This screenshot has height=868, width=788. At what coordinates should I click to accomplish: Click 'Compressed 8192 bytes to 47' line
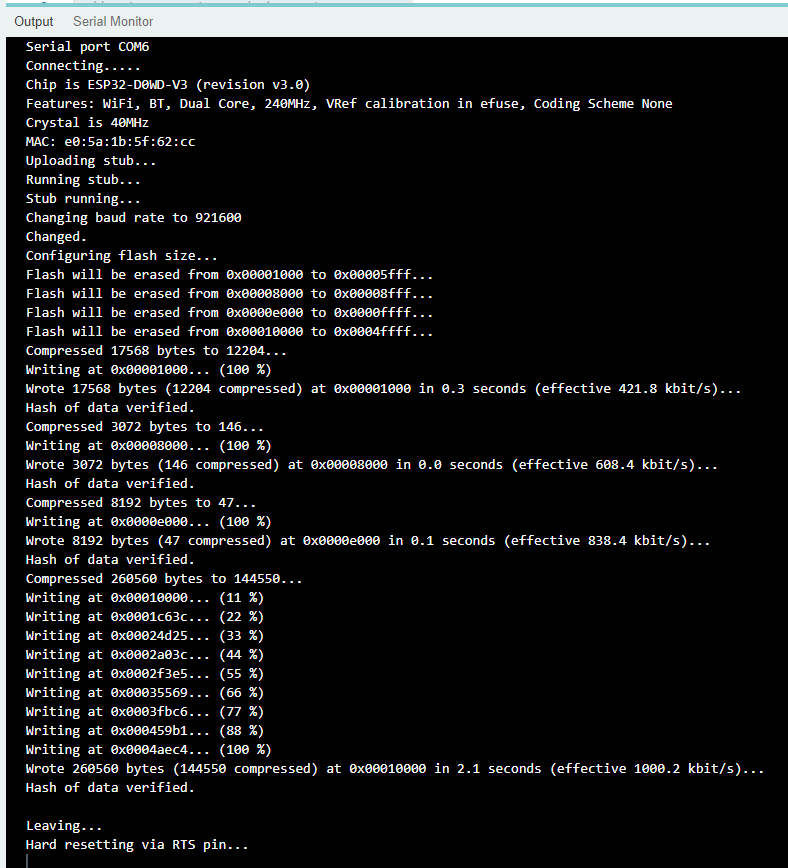point(141,503)
